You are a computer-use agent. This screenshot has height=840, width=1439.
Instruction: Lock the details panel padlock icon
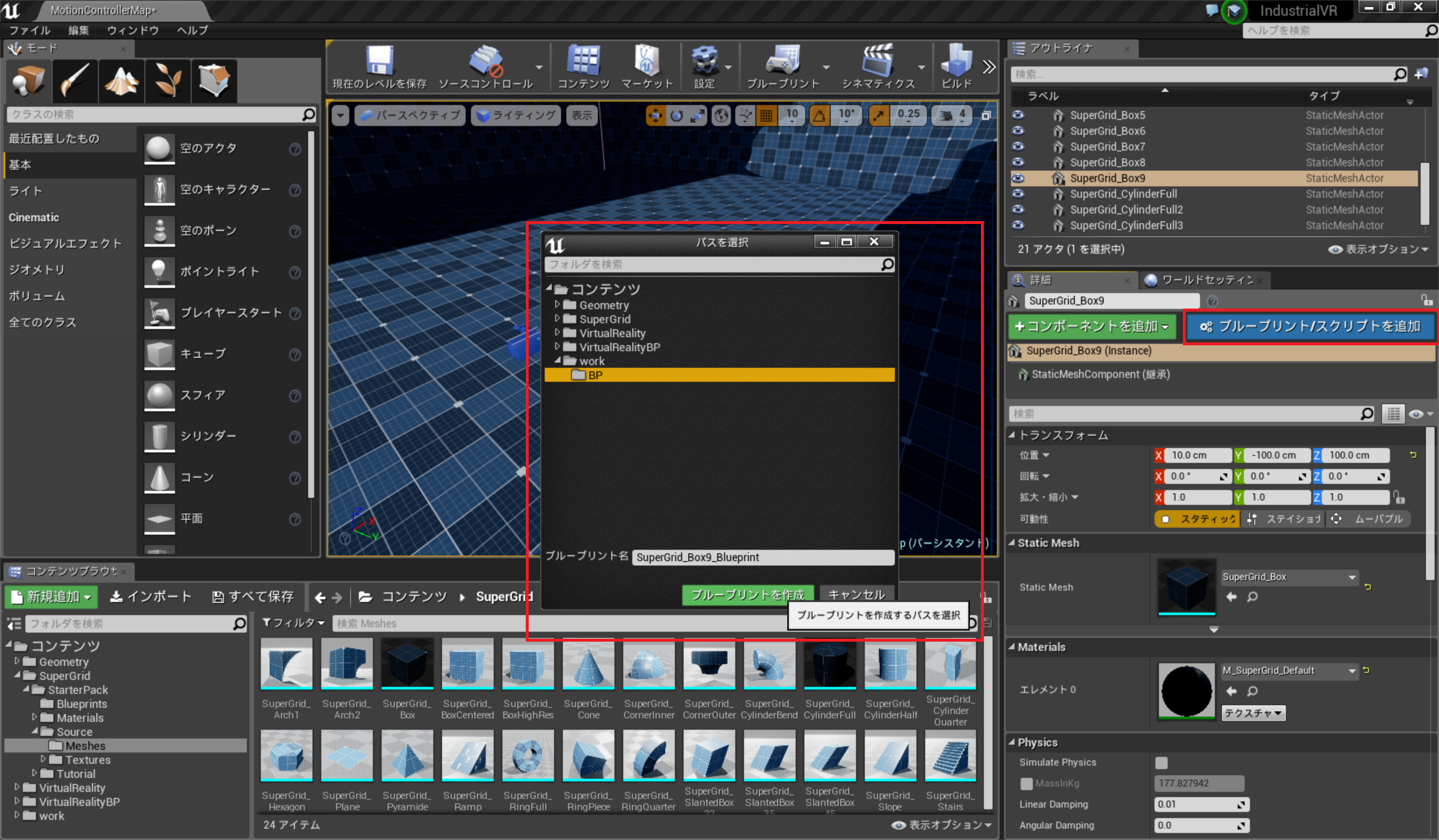coord(1427,300)
